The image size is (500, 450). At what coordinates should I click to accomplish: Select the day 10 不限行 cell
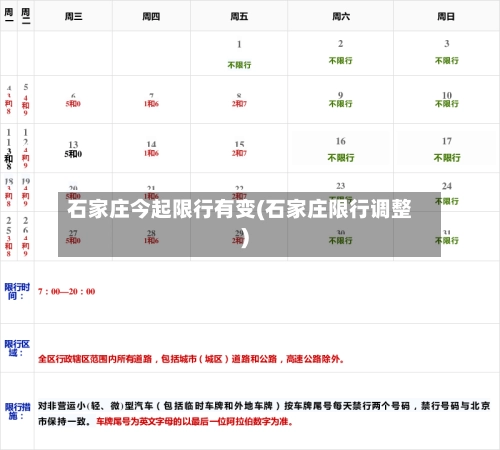[446, 100]
